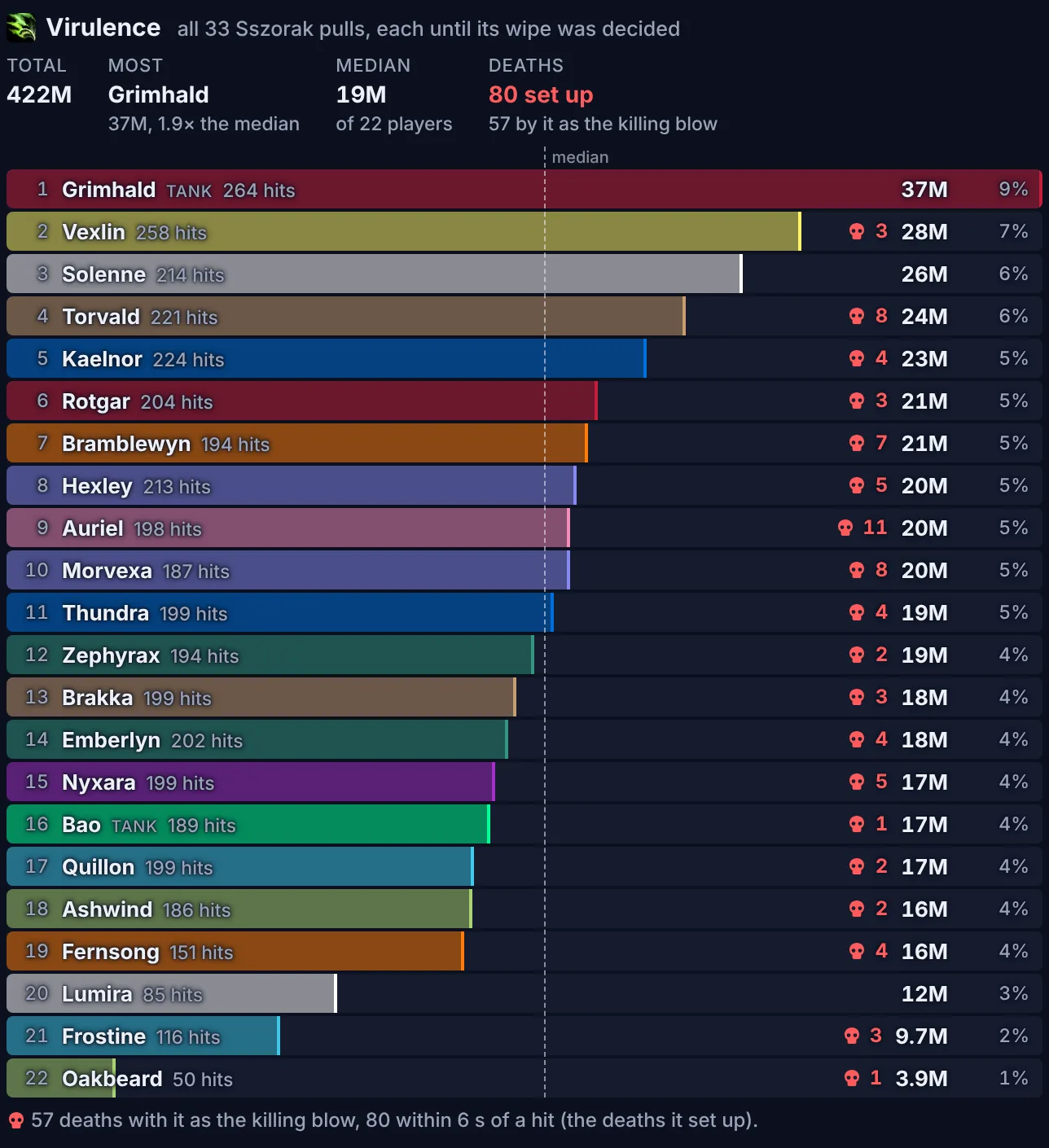Click the skull icon in Bao's row

click(857, 824)
